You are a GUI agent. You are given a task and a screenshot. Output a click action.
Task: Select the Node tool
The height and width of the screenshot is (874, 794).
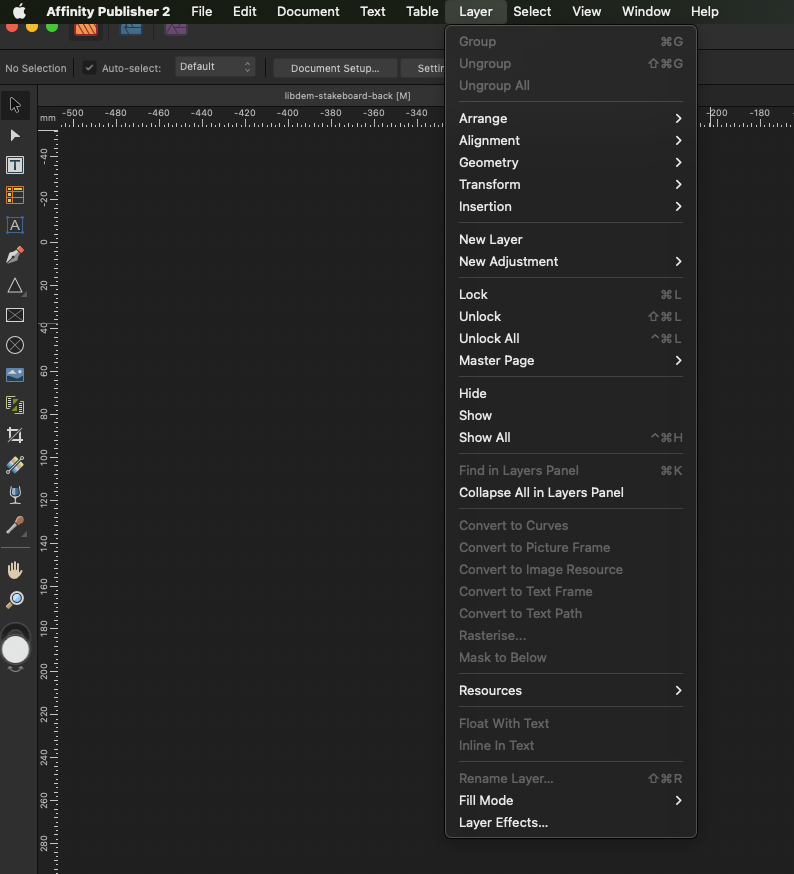click(15, 135)
